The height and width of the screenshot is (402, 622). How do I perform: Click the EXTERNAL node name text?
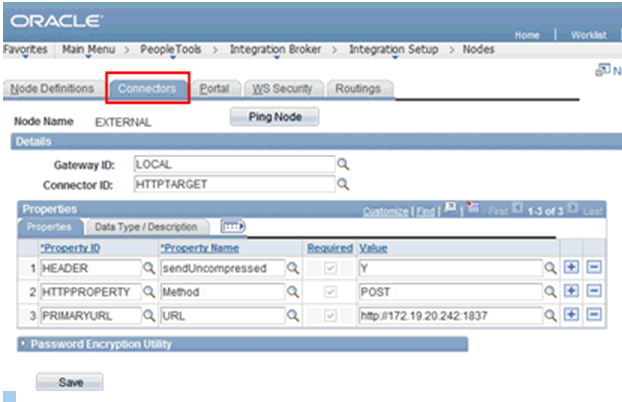(123, 122)
